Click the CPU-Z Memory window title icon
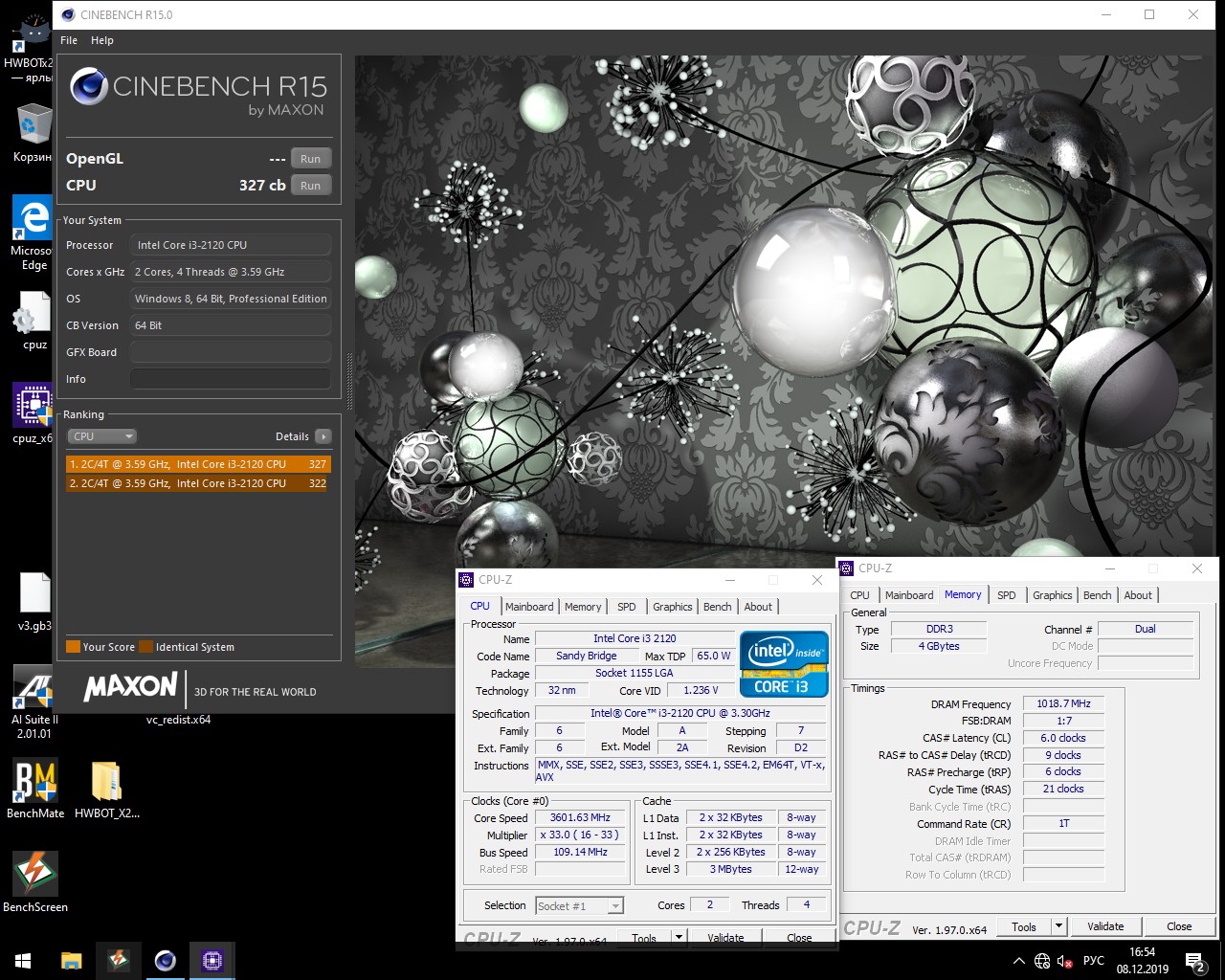The image size is (1225, 980). tap(846, 568)
